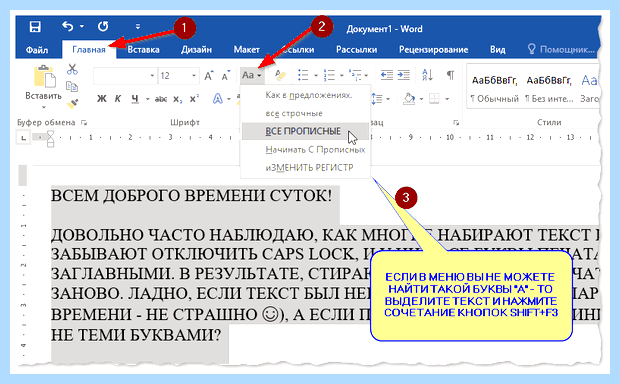Choose ВСЕ ПРОПИСНЫЕ case option
Image resolution: width=620 pixels, height=384 pixels.
click(306, 131)
